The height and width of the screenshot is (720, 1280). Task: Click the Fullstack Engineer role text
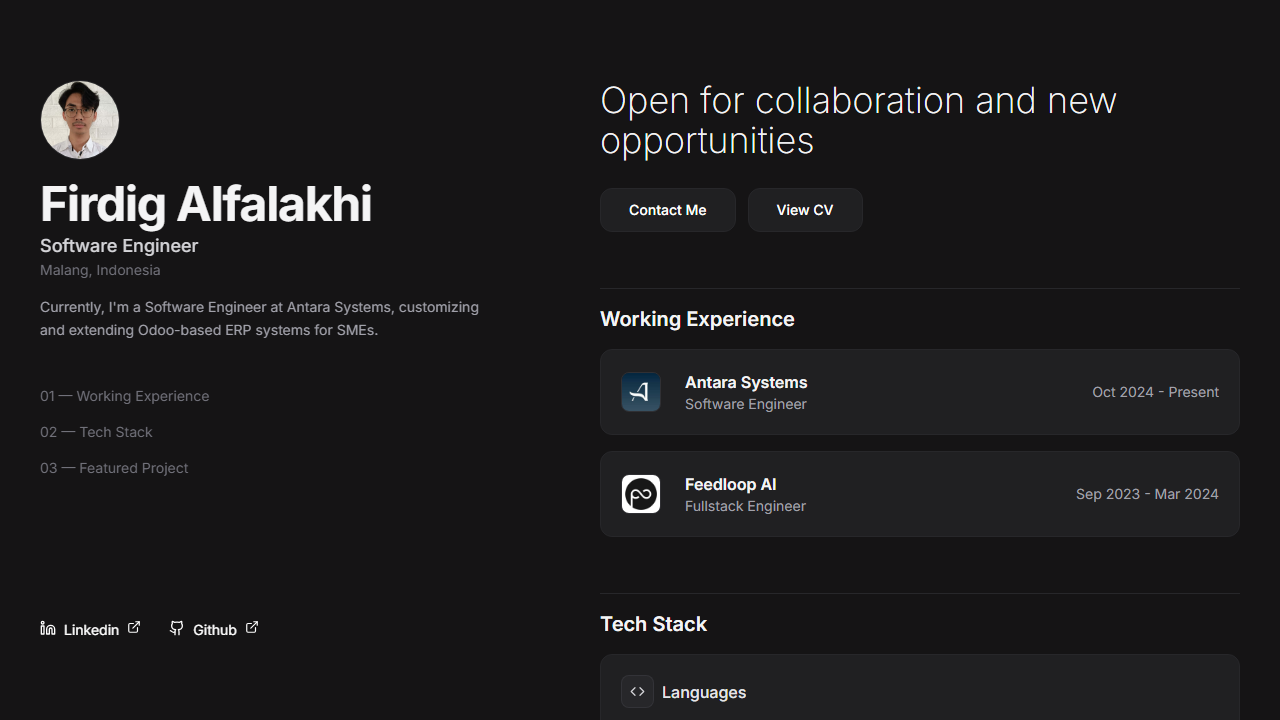coord(745,506)
